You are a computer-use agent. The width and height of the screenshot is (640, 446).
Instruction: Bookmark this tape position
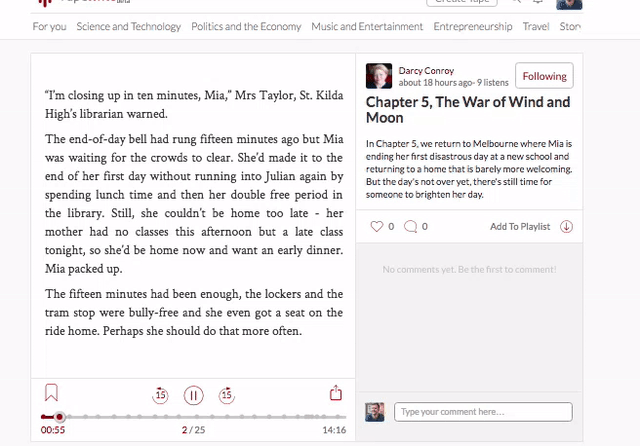coord(51,393)
